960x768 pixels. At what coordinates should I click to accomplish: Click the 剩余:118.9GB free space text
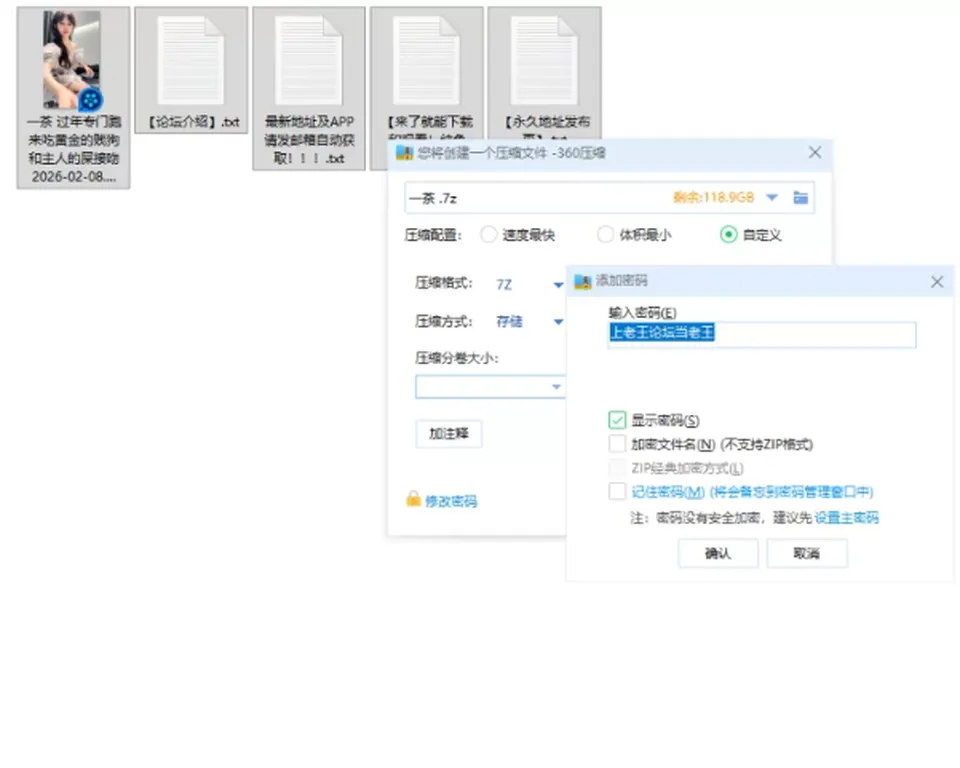713,197
